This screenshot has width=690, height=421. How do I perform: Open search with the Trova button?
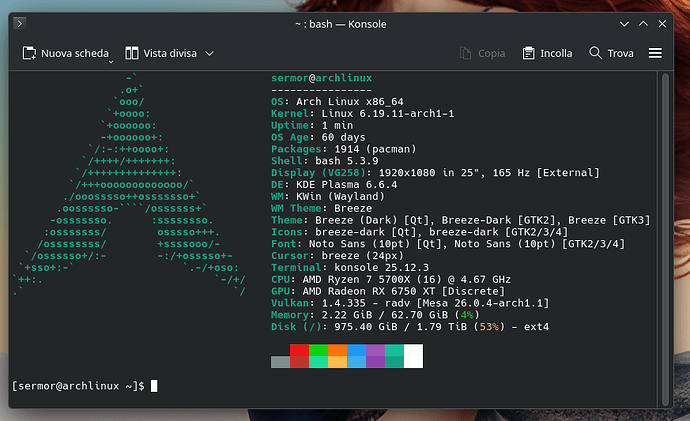(611, 53)
